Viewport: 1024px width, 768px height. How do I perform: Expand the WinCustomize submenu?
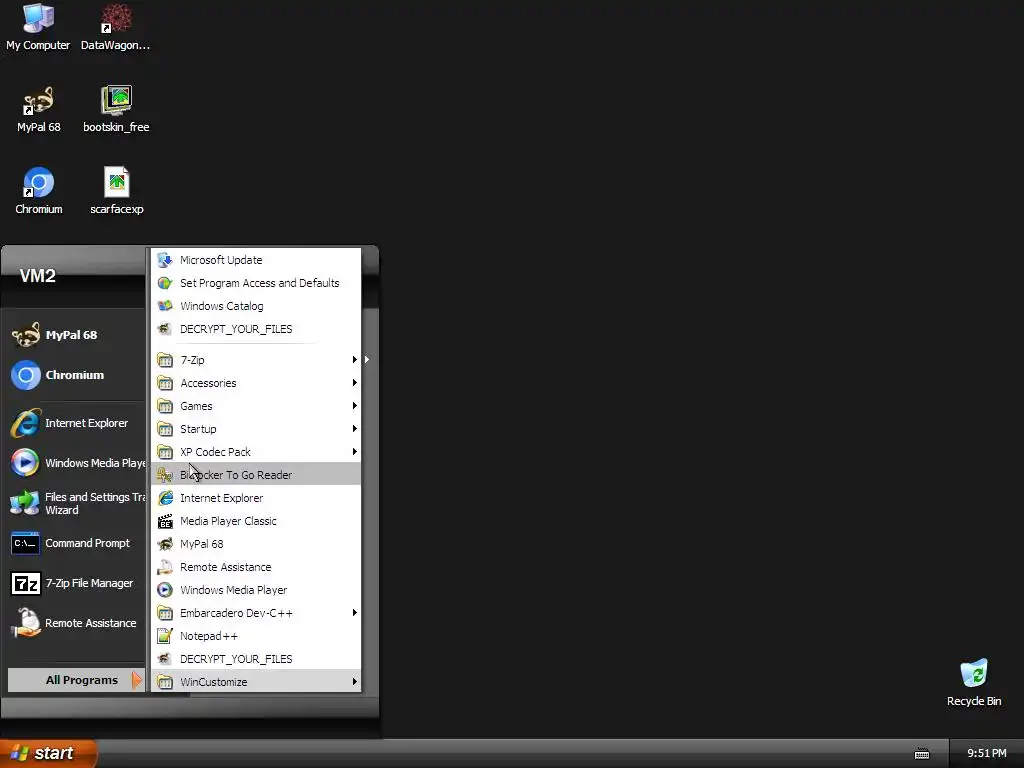point(256,682)
